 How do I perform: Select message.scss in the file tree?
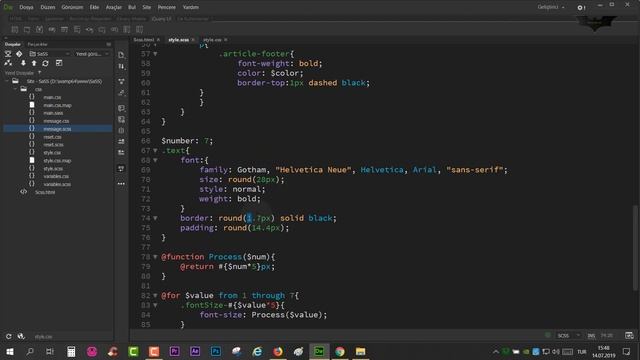(x=57, y=129)
